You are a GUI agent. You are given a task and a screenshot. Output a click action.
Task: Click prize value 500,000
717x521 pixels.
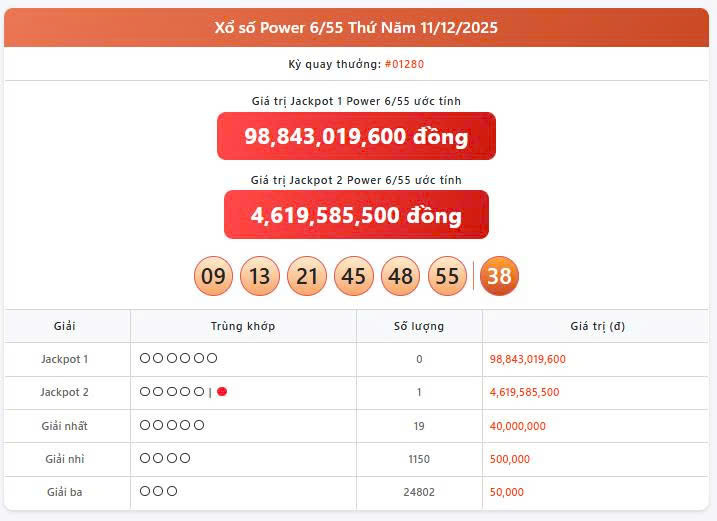pos(509,459)
